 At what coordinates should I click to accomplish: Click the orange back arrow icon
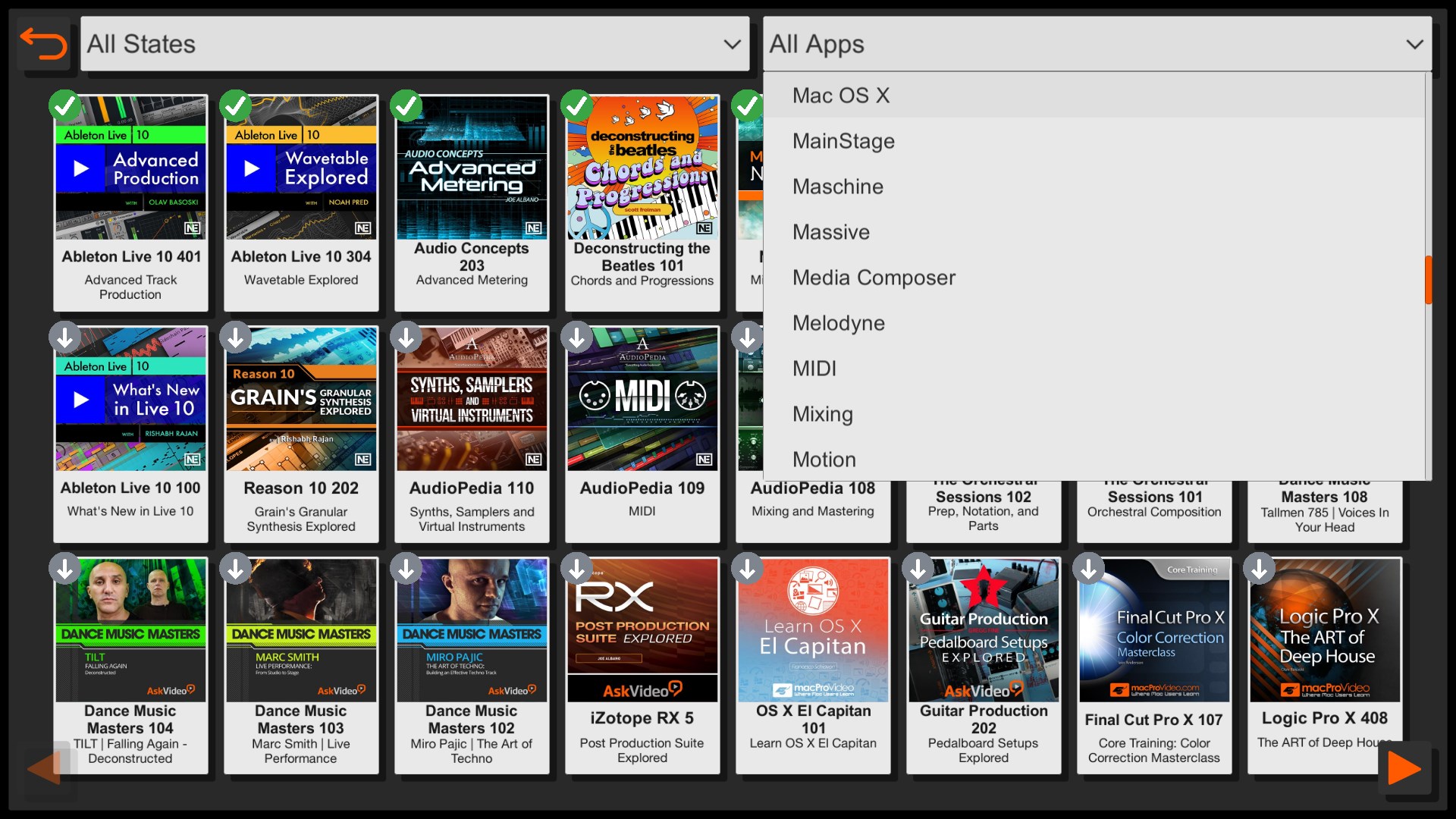(x=43, y=44)
